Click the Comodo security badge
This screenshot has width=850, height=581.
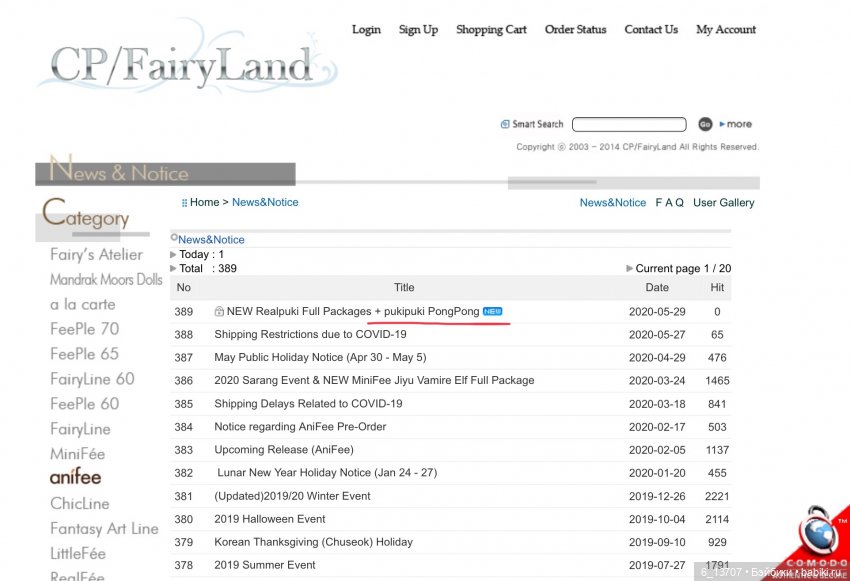coord(817,541)
